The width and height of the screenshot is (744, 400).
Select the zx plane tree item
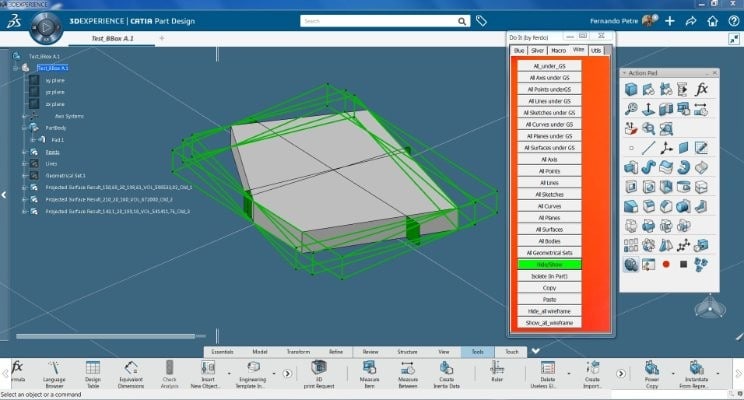55,104
